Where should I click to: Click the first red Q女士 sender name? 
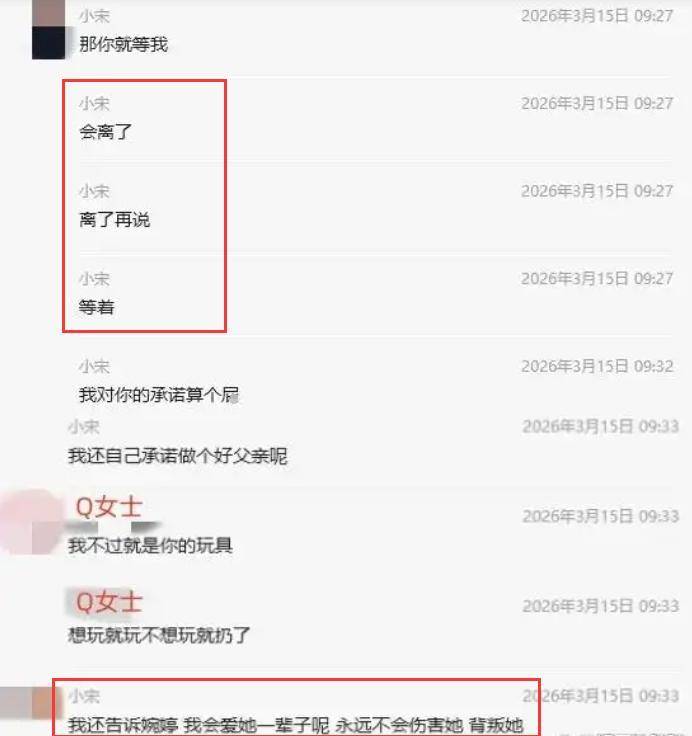[109, 507]
